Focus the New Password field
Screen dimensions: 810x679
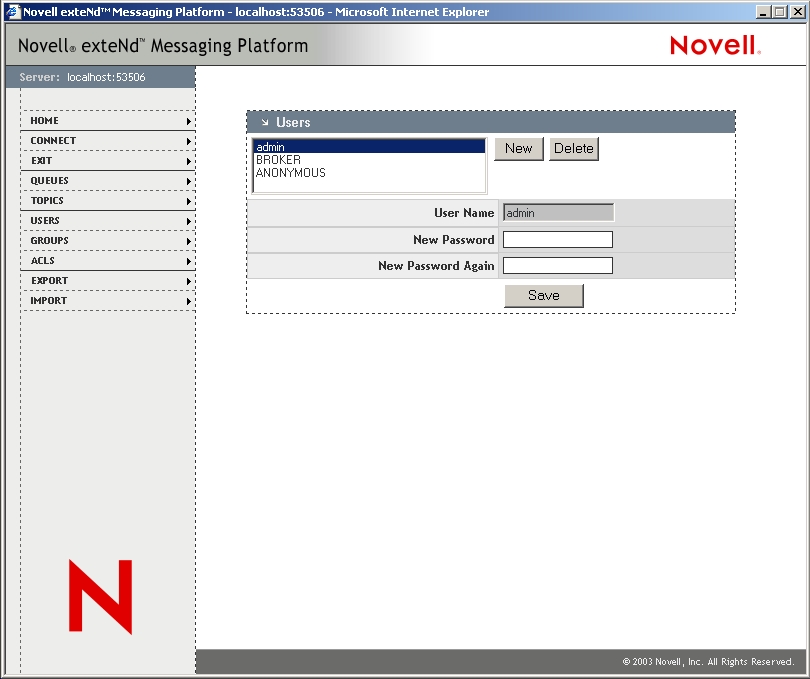click(x=558, y=239)
